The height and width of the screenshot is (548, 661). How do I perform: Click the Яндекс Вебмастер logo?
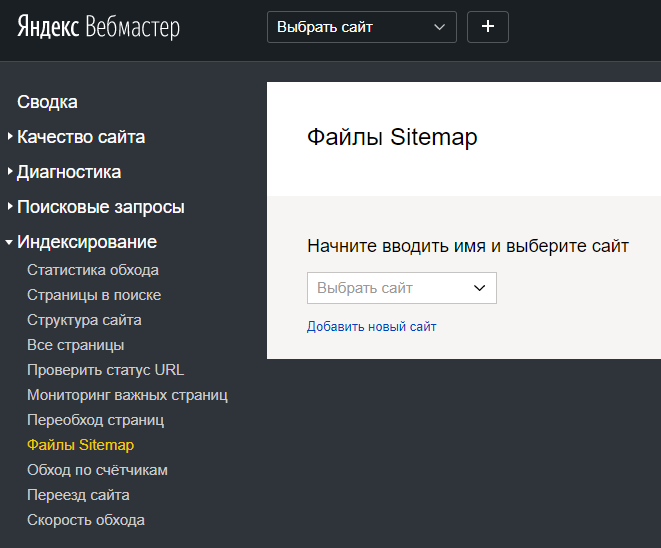[98, 27]
